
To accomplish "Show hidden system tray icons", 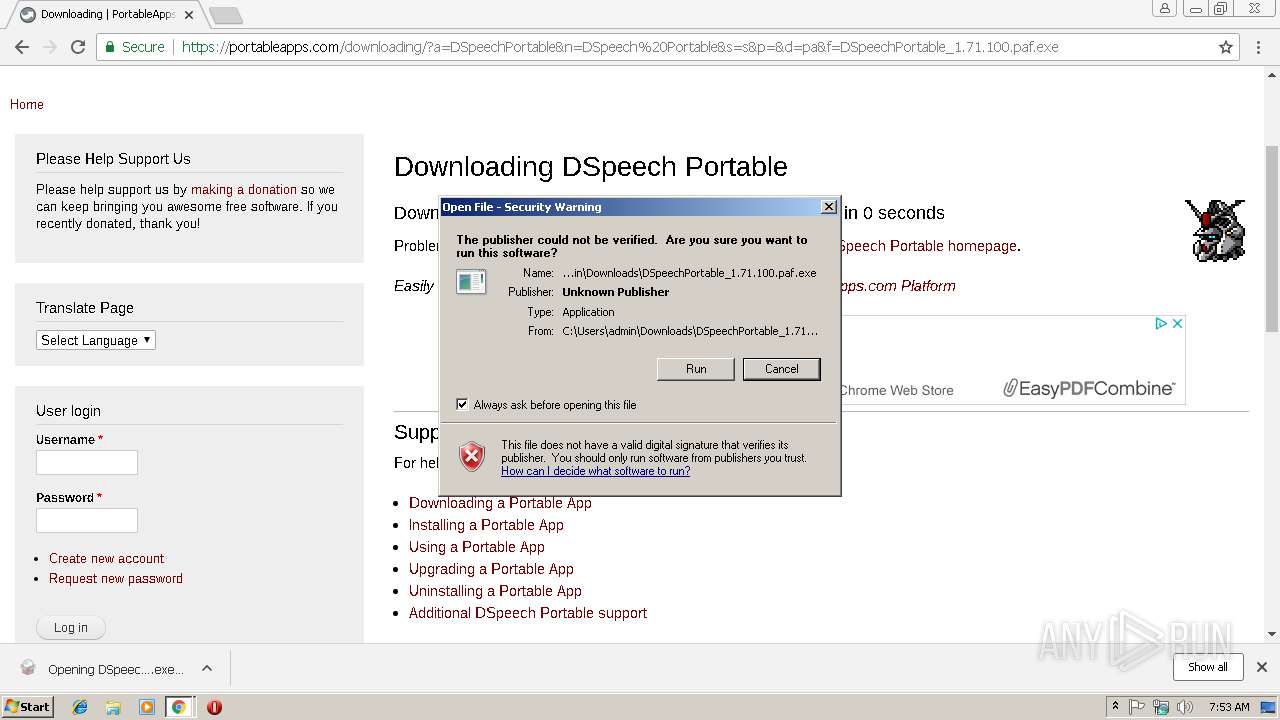I will (1115, 706).
